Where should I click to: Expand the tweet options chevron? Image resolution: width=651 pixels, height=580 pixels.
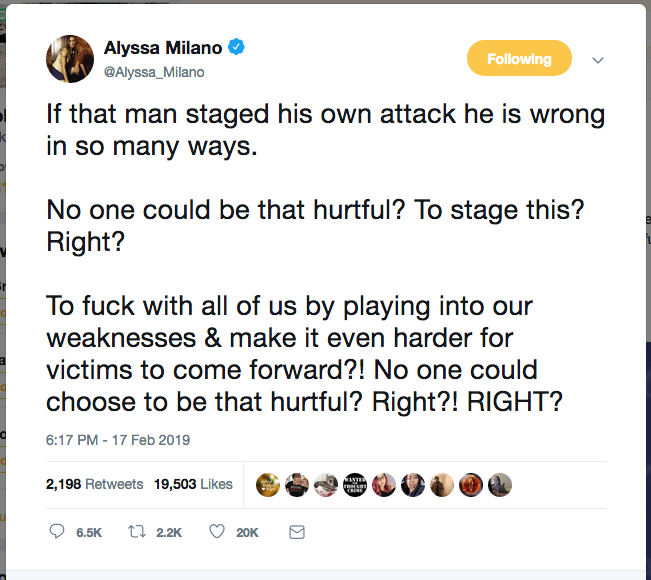(x=598, y=60)
